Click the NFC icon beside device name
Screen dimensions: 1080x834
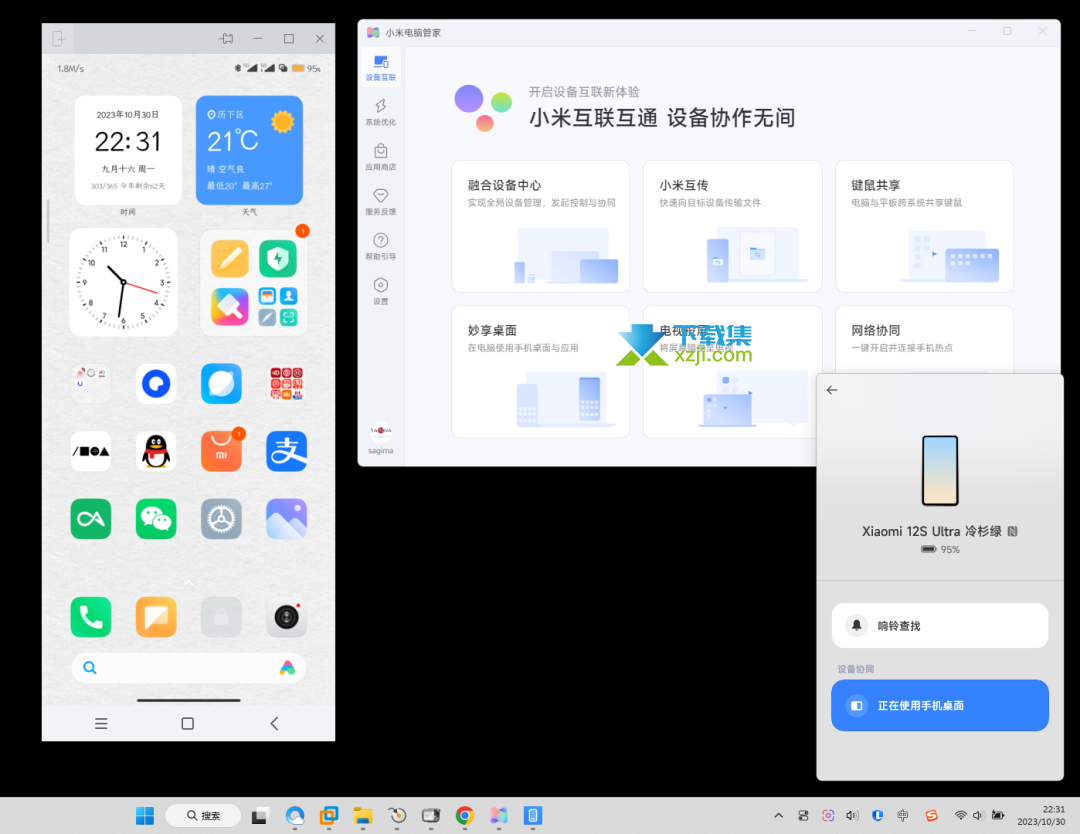pyautogui.click(x=1012, y=531)
